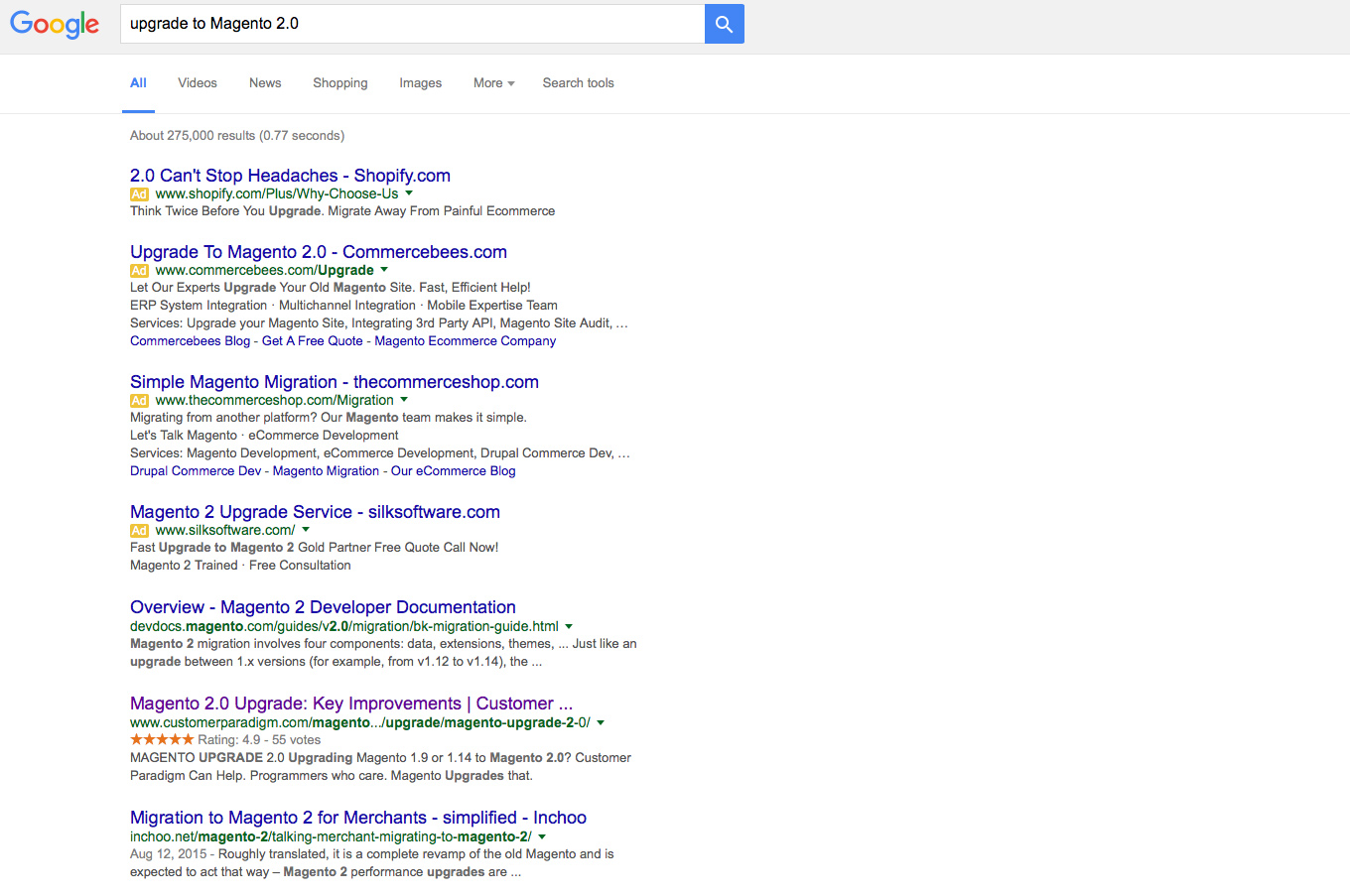
Task: Click 'Let's Talk Magento · eCommerce Development' line
Action: click(x=264, y=436)
